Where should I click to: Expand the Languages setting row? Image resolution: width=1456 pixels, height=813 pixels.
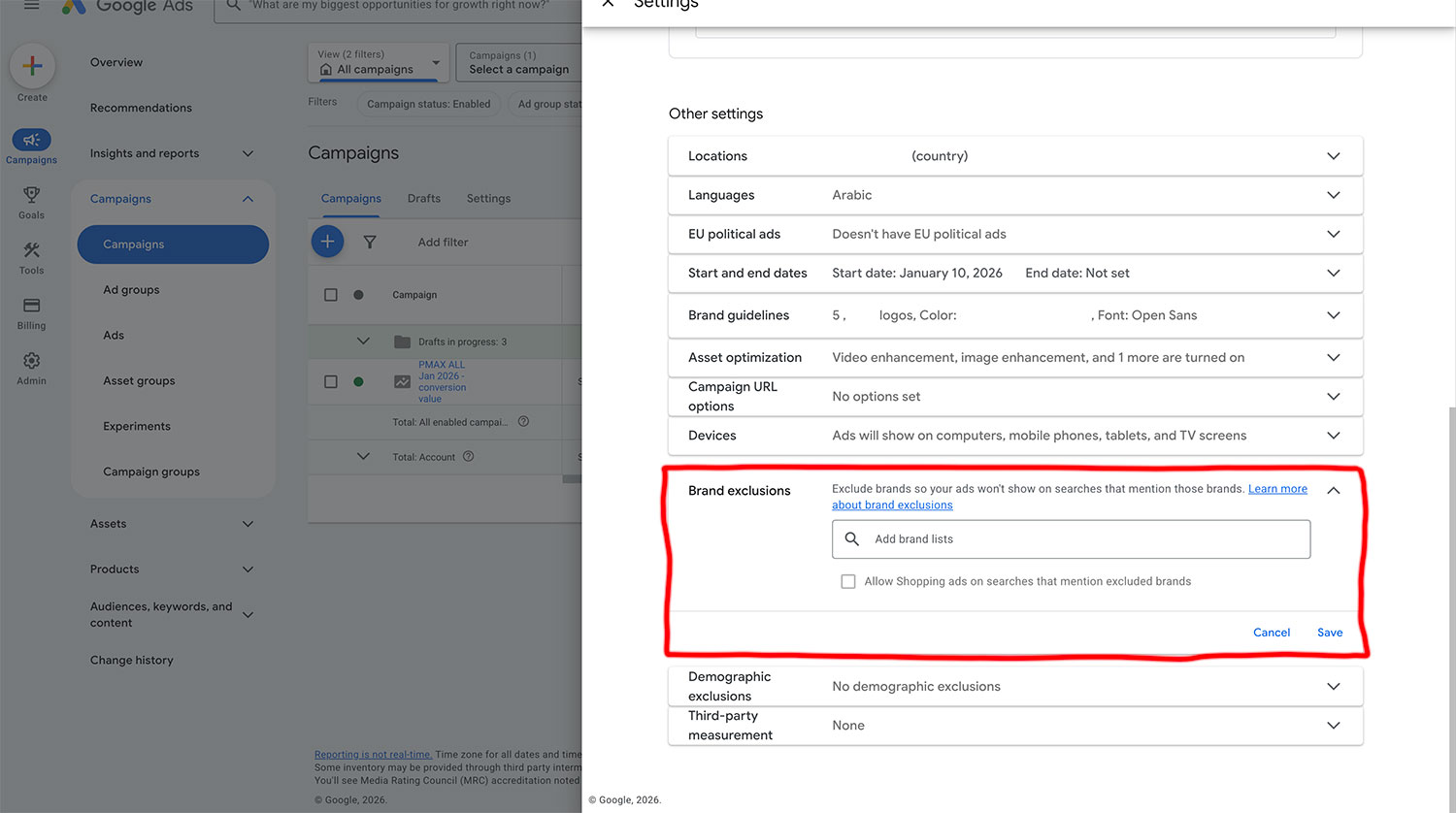1333,195
